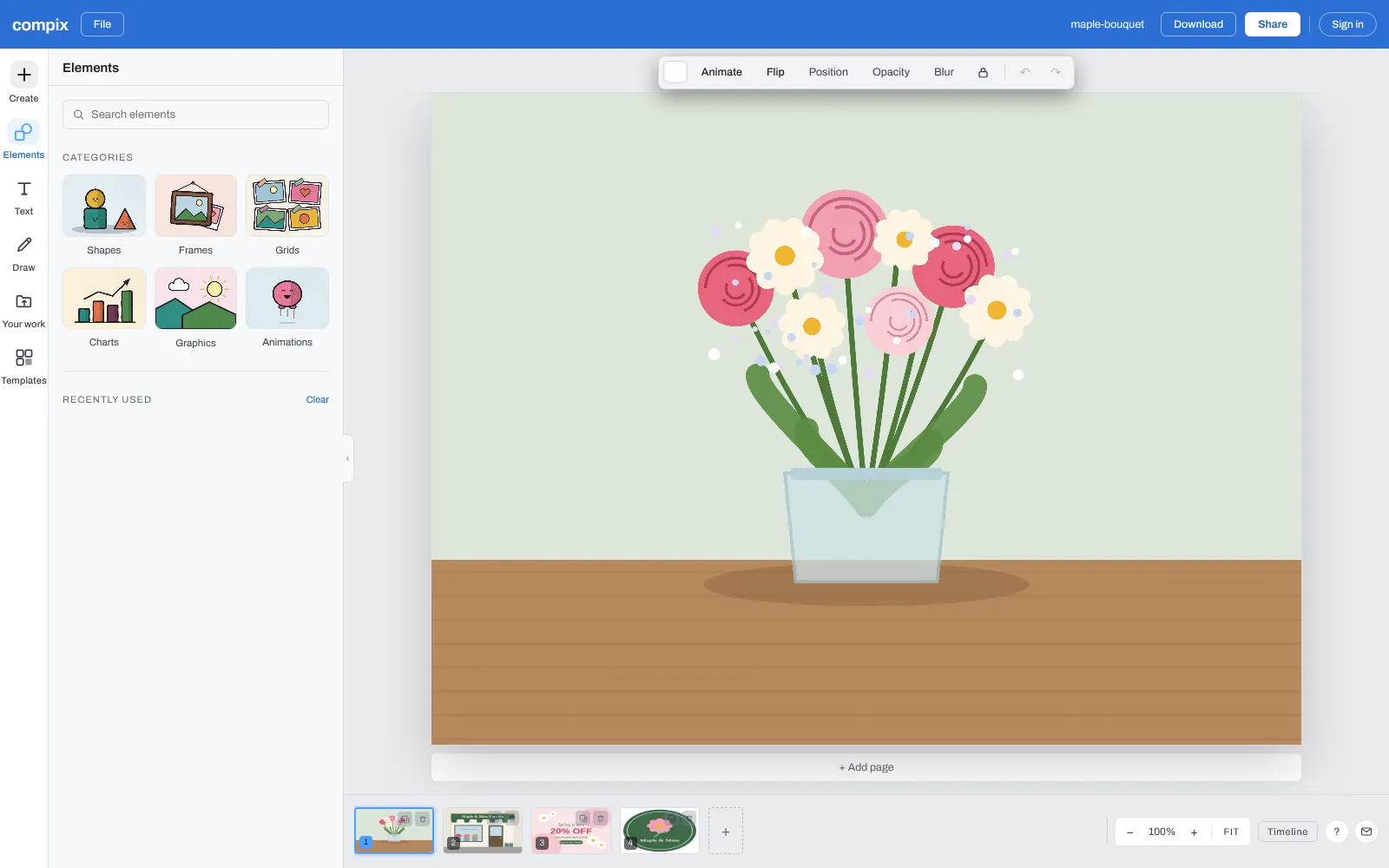
Task: Open Animate options
Action: 721,72
